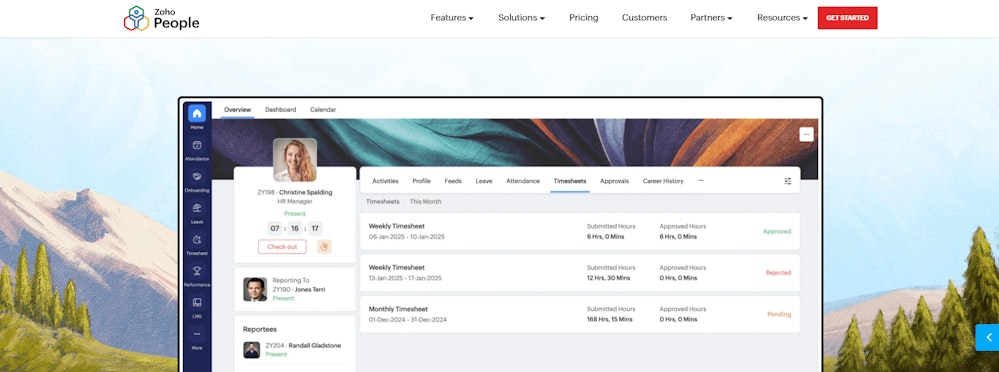Screen dimensions: 999x372
Task: Click Randall Gladstone's avatar
Action: [252, 350]
